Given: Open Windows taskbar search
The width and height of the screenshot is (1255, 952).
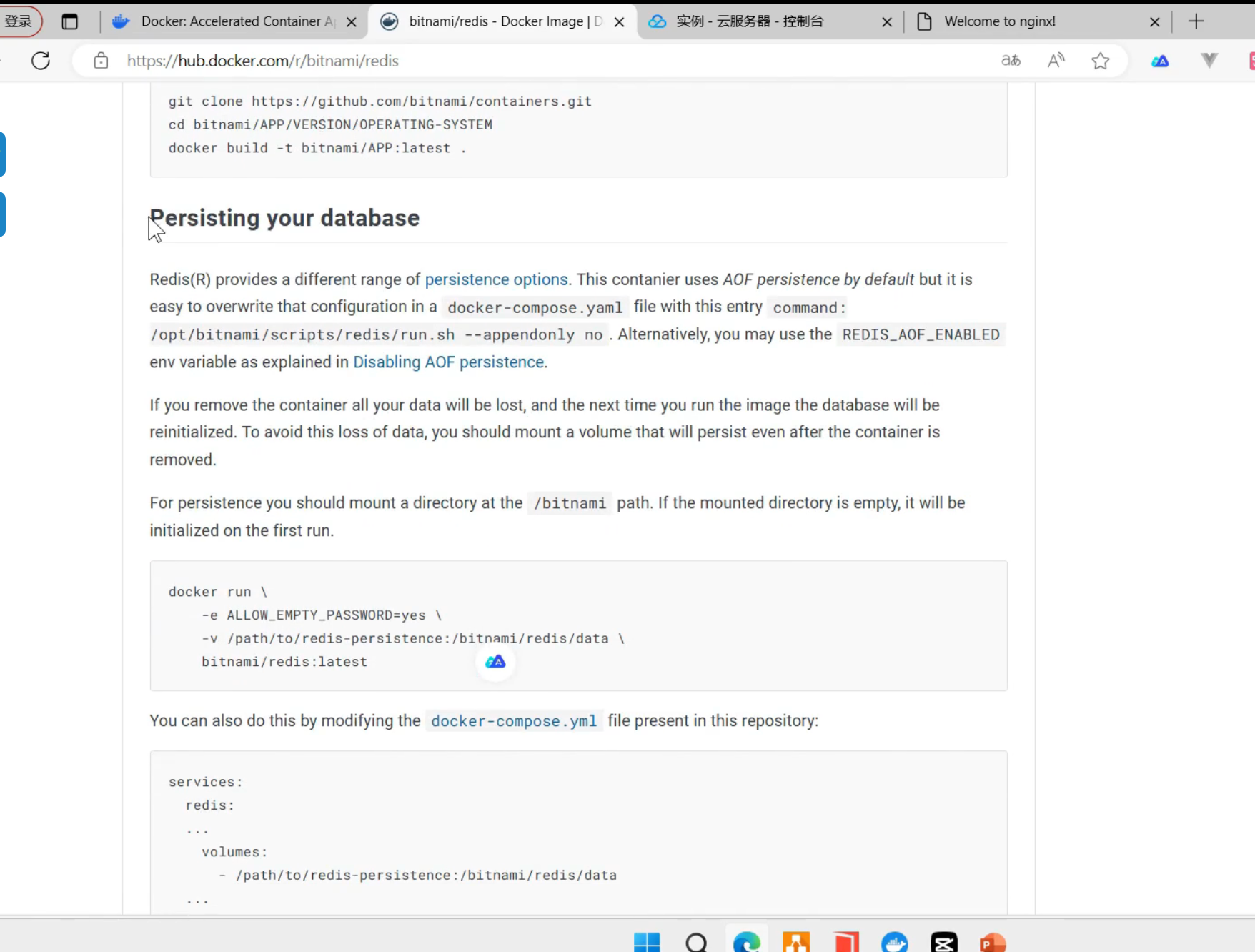Looking at the screenshot, I should tap(696, 942).
